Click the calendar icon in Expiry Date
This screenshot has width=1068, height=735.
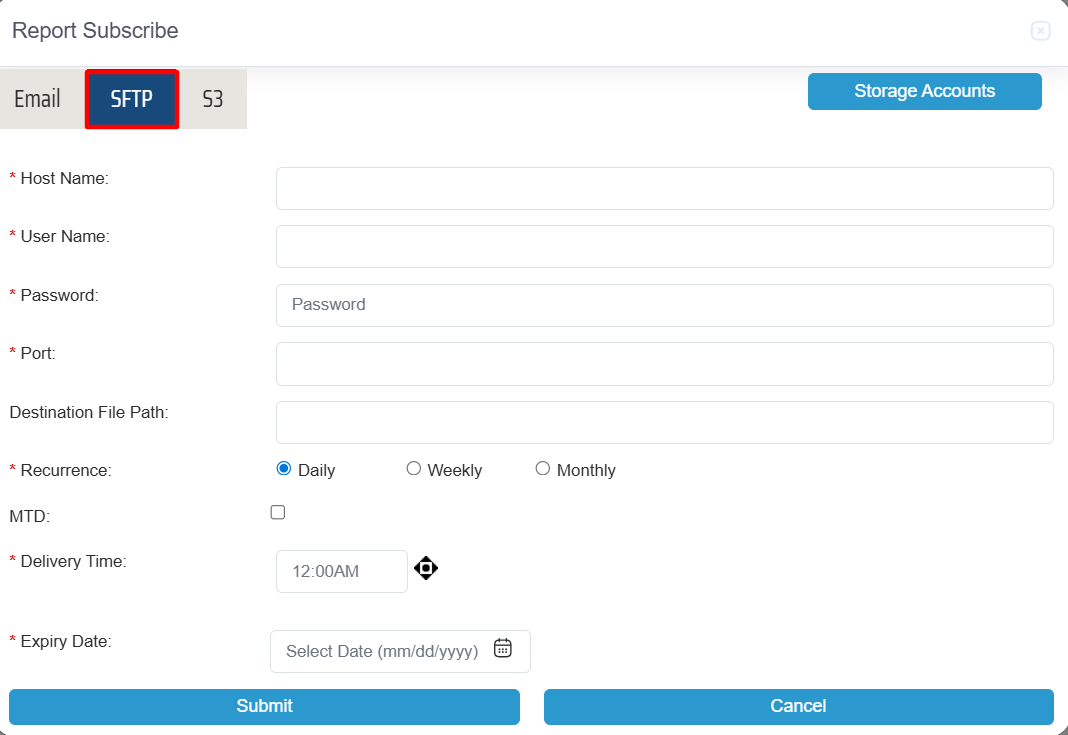point(503,649)
